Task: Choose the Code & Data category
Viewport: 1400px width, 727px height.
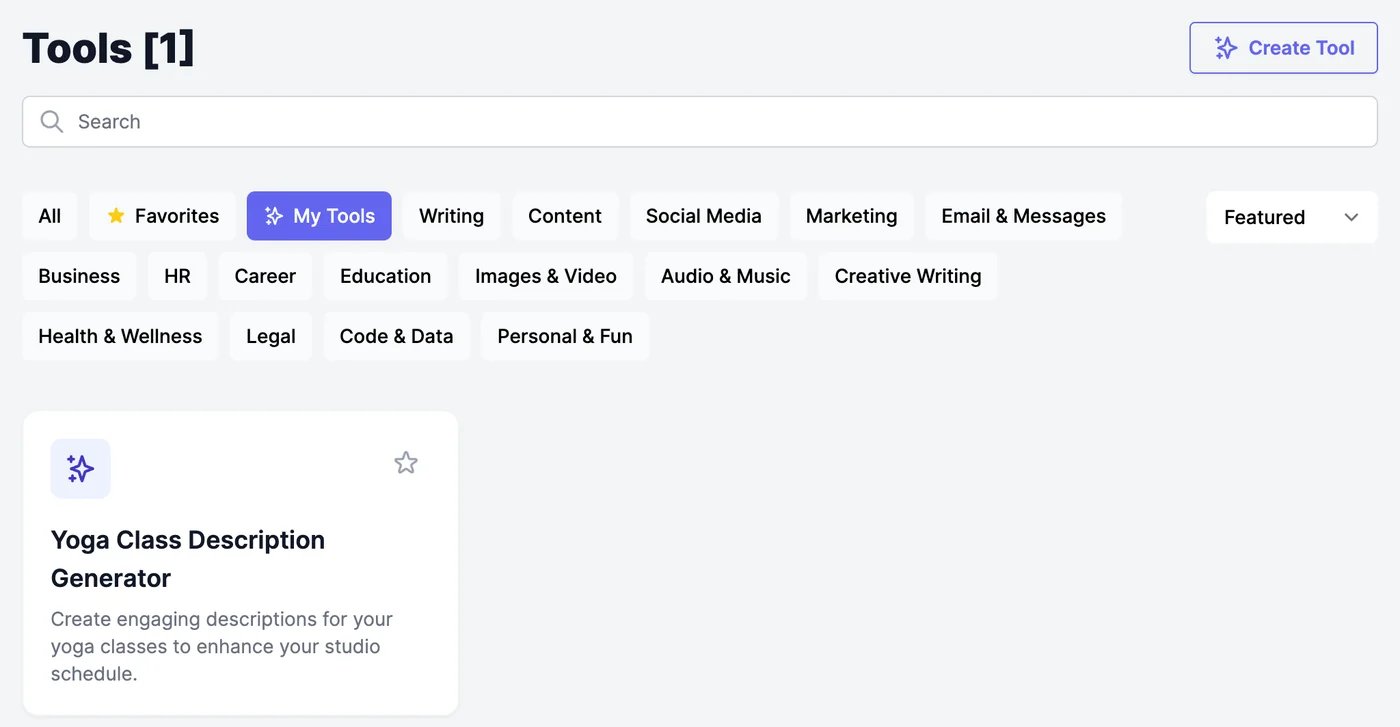Action: tap(396, 336)
